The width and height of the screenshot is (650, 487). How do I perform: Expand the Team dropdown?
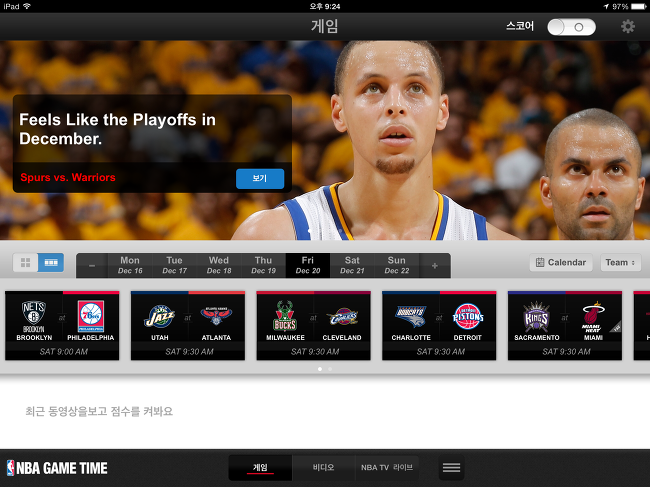pyautogui.click(x=621, y=262)
